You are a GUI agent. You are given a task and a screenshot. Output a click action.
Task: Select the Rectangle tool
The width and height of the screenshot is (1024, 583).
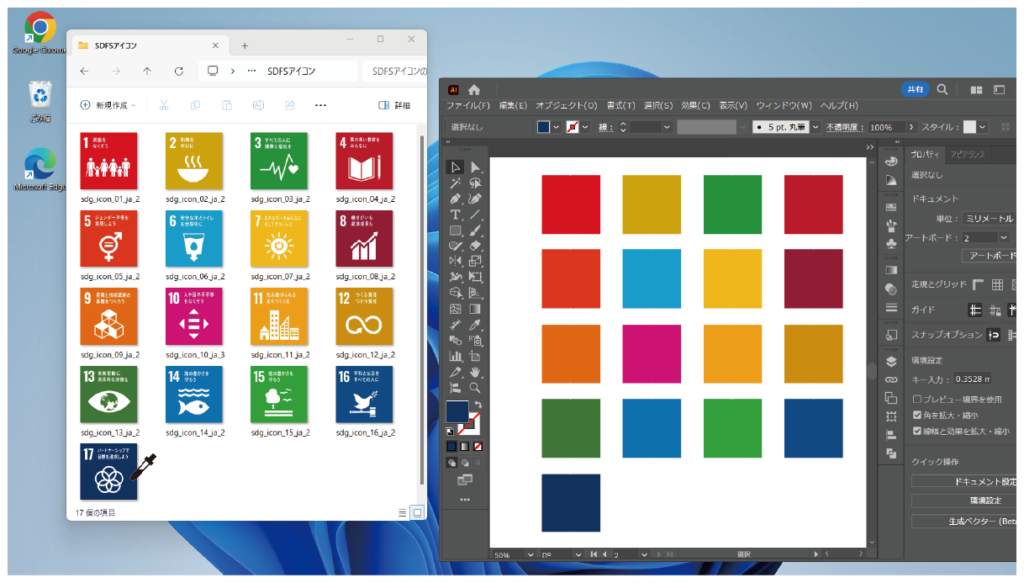pyautogui.click(x=455, y=230)
